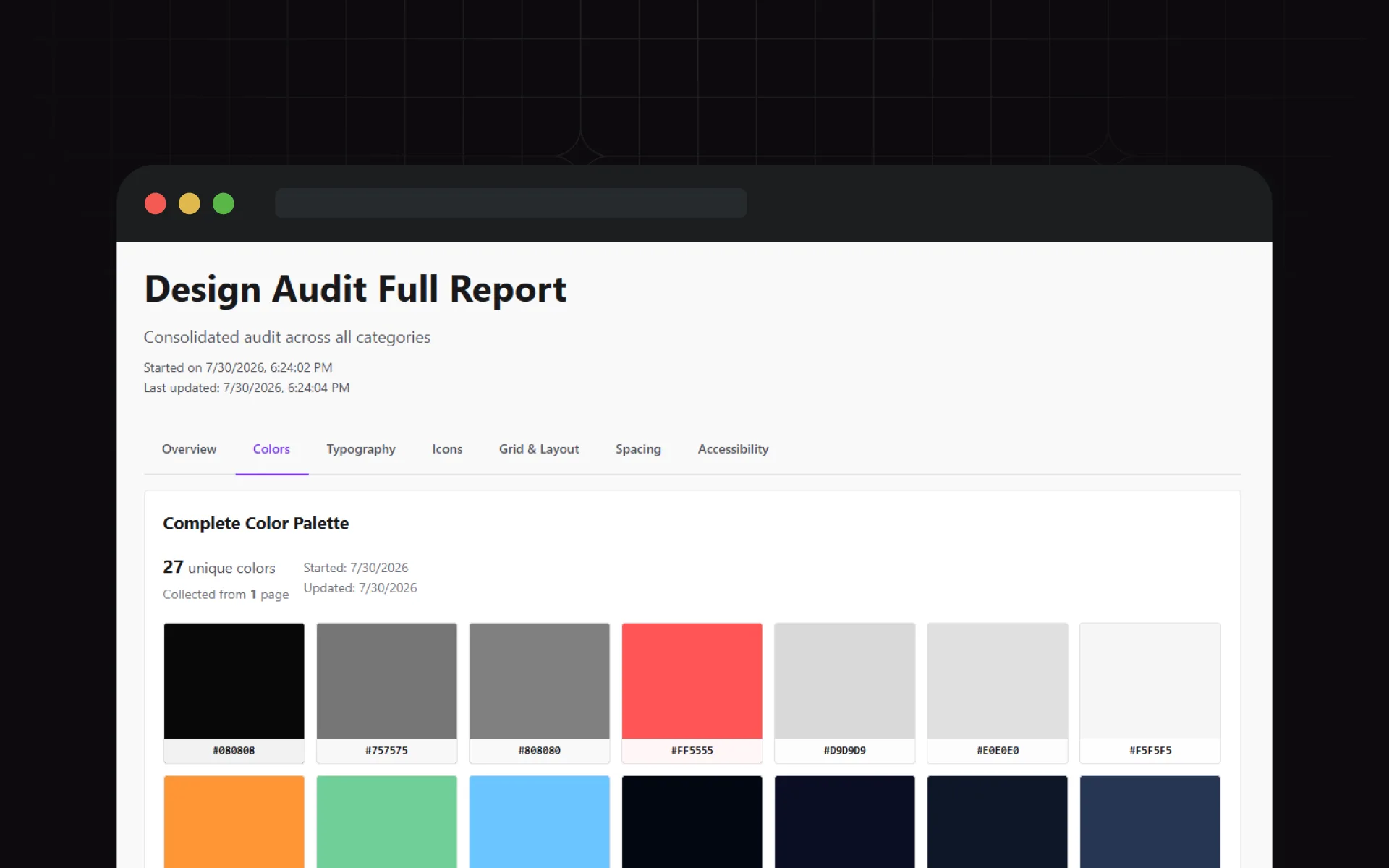Viewport: 1389px width, 868px height.
Task: Open the Icons tab
Action: click(x=447, y=449)
